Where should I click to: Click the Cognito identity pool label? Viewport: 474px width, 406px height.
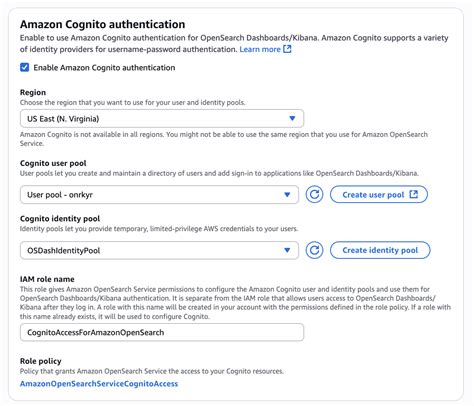pos(60,219)
